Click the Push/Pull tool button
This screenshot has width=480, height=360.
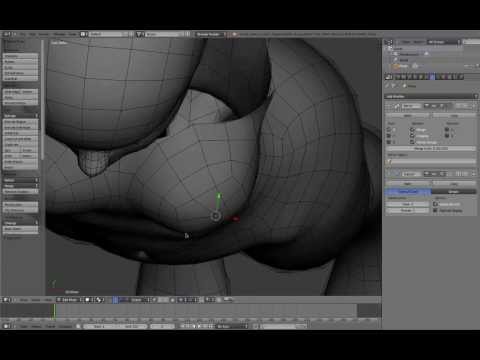tap(20, 79)
